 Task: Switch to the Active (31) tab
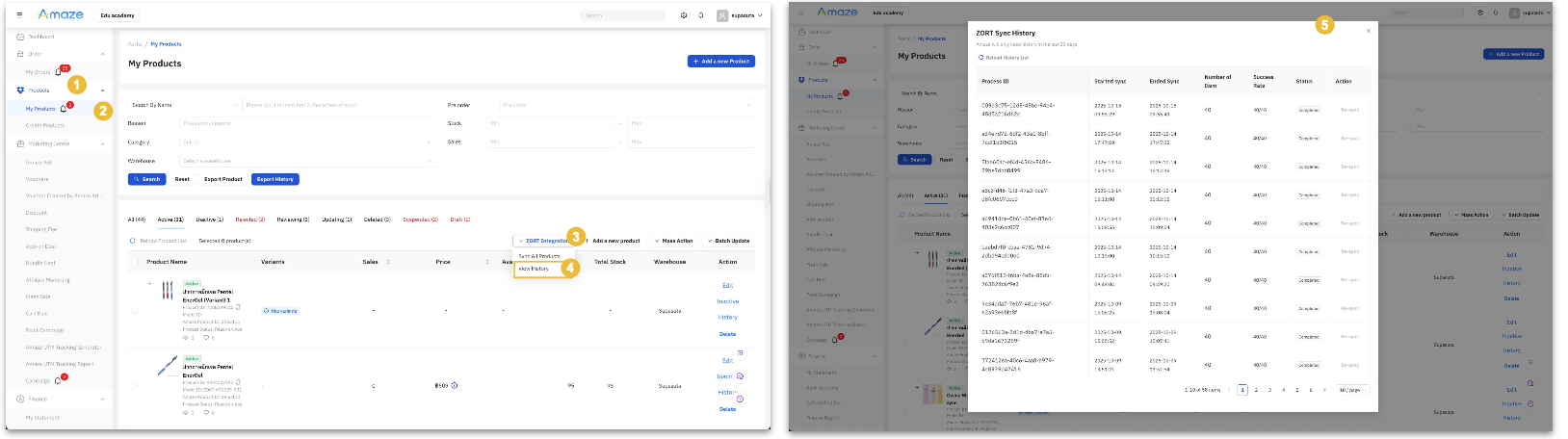[170, 219]
